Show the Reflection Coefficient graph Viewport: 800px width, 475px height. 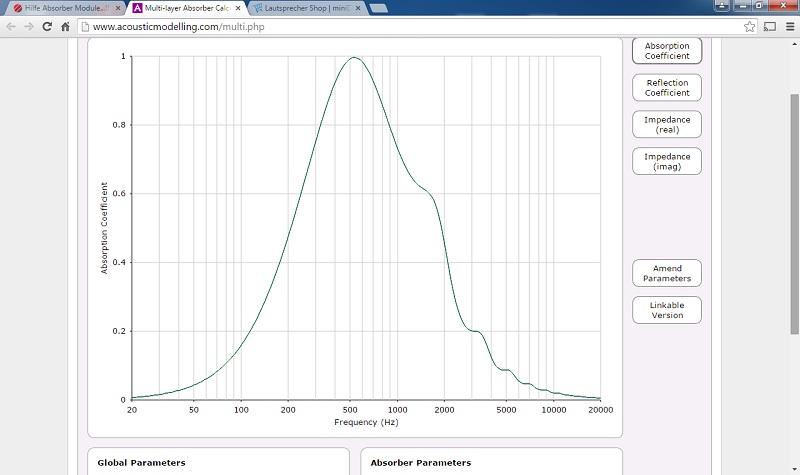click(667, 88)
